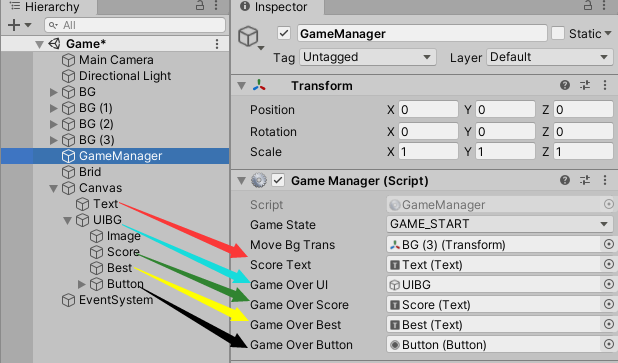Screen dimensions: 618x363
Task: Open Hierarchy panel options menu
Action: [x=216, y=6]
